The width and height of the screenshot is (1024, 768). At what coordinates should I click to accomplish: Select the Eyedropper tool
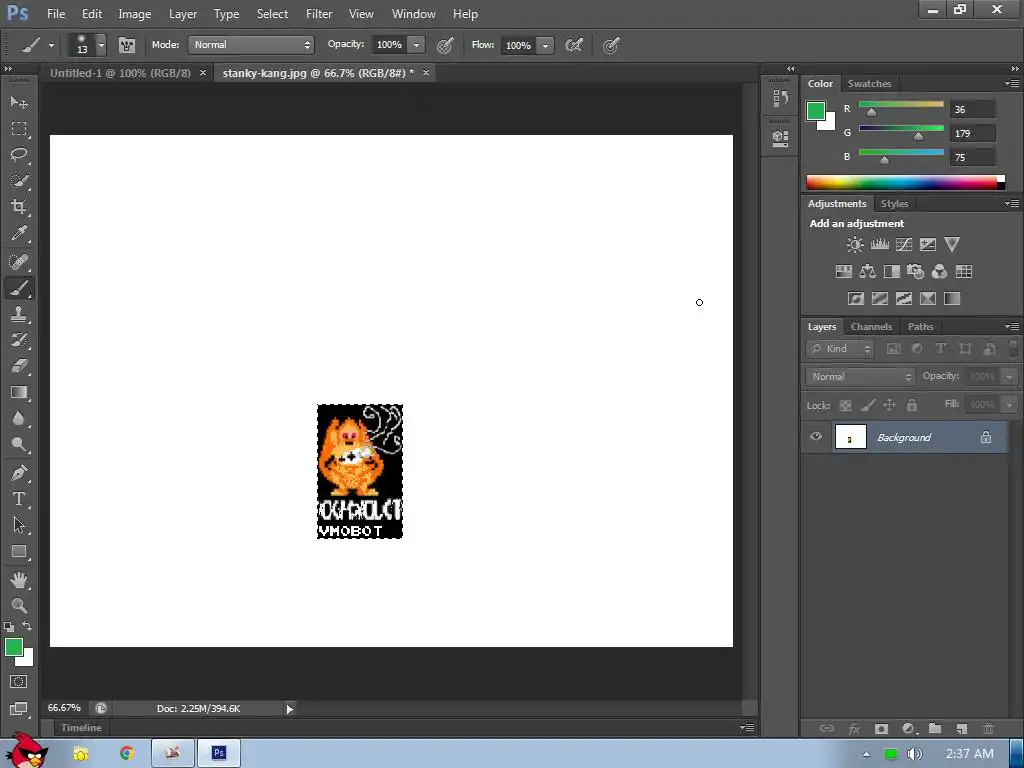19,233
